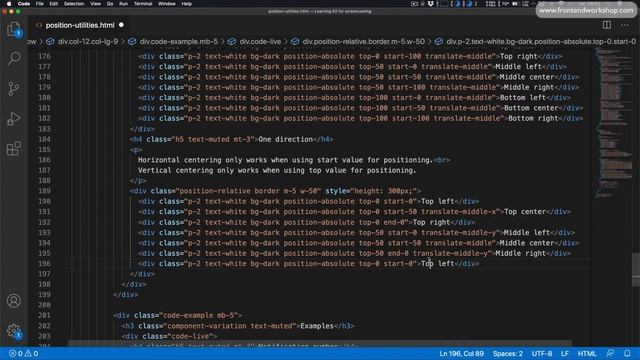
Task: Open the Terminal menu
Action: click(143, 4)
